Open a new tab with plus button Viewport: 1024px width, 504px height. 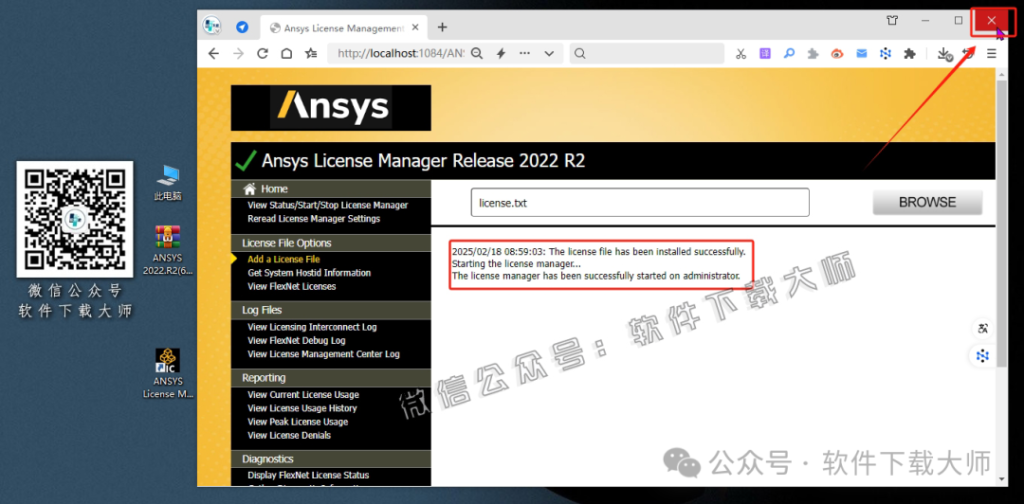coord(442,27)
